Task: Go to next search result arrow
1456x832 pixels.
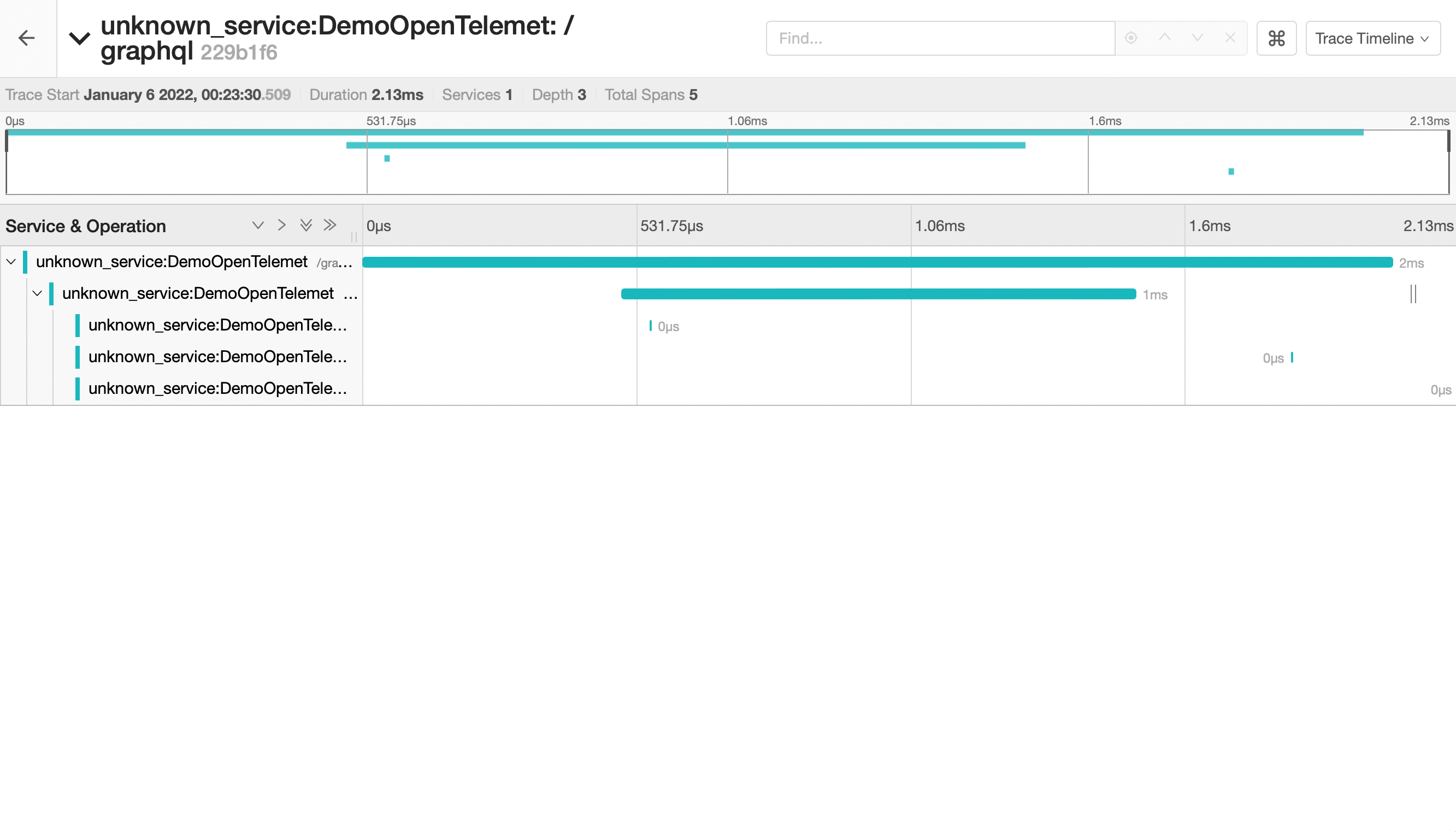Action: tap(1197, 38)
